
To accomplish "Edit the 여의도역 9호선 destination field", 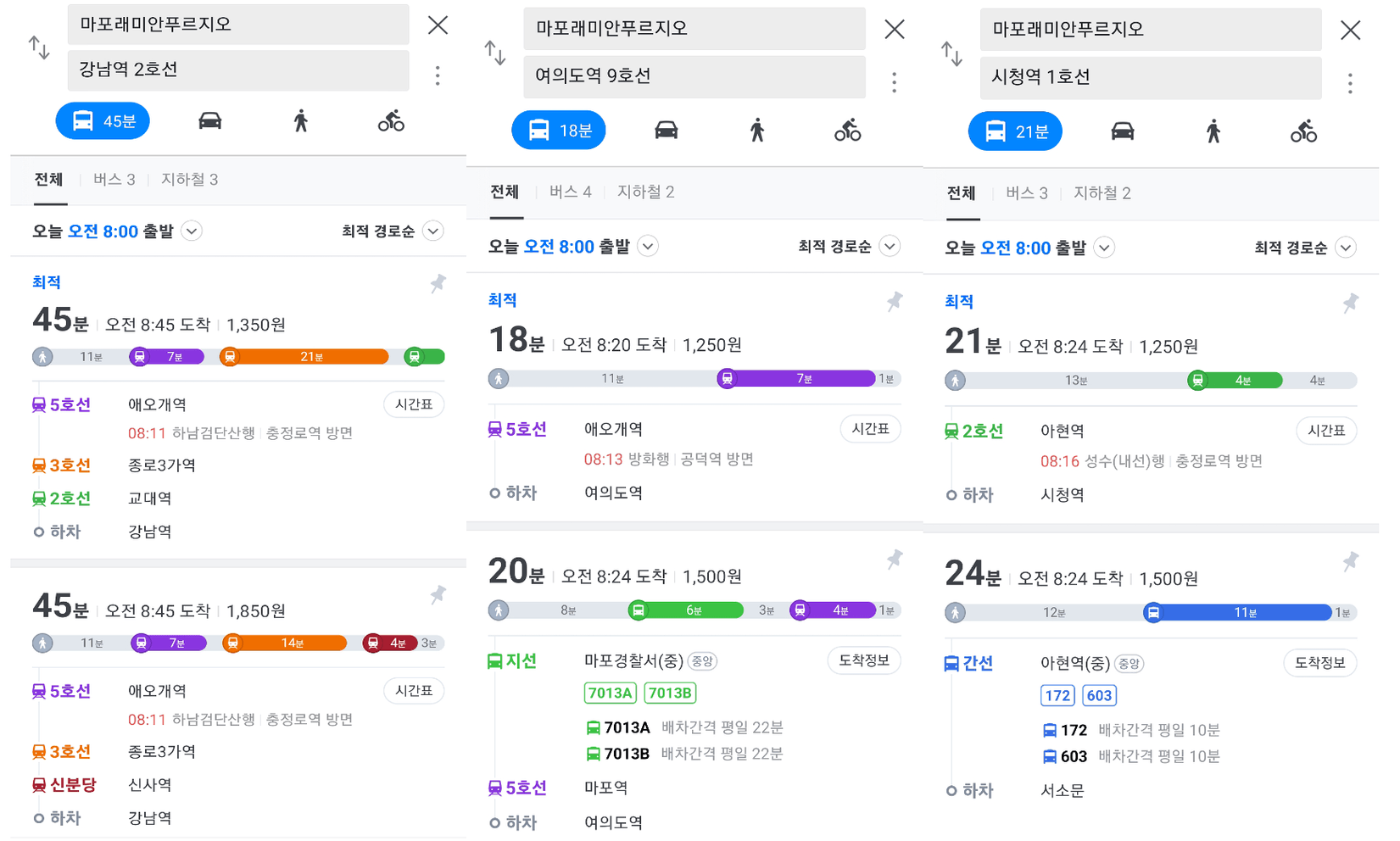I will [x=694, y=76].
